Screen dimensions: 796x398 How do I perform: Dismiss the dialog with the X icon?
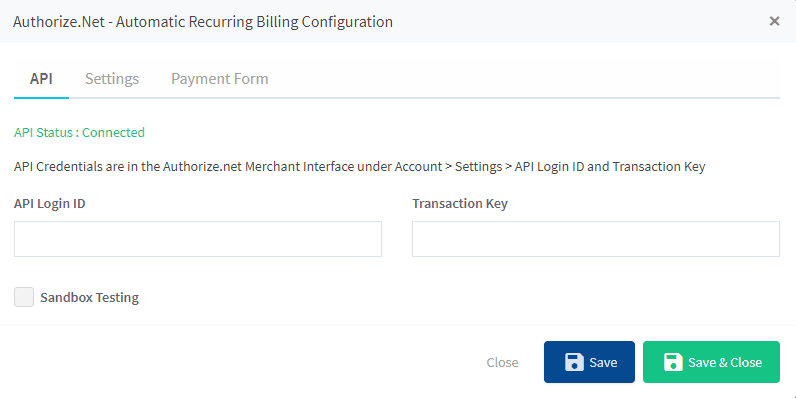774,21
